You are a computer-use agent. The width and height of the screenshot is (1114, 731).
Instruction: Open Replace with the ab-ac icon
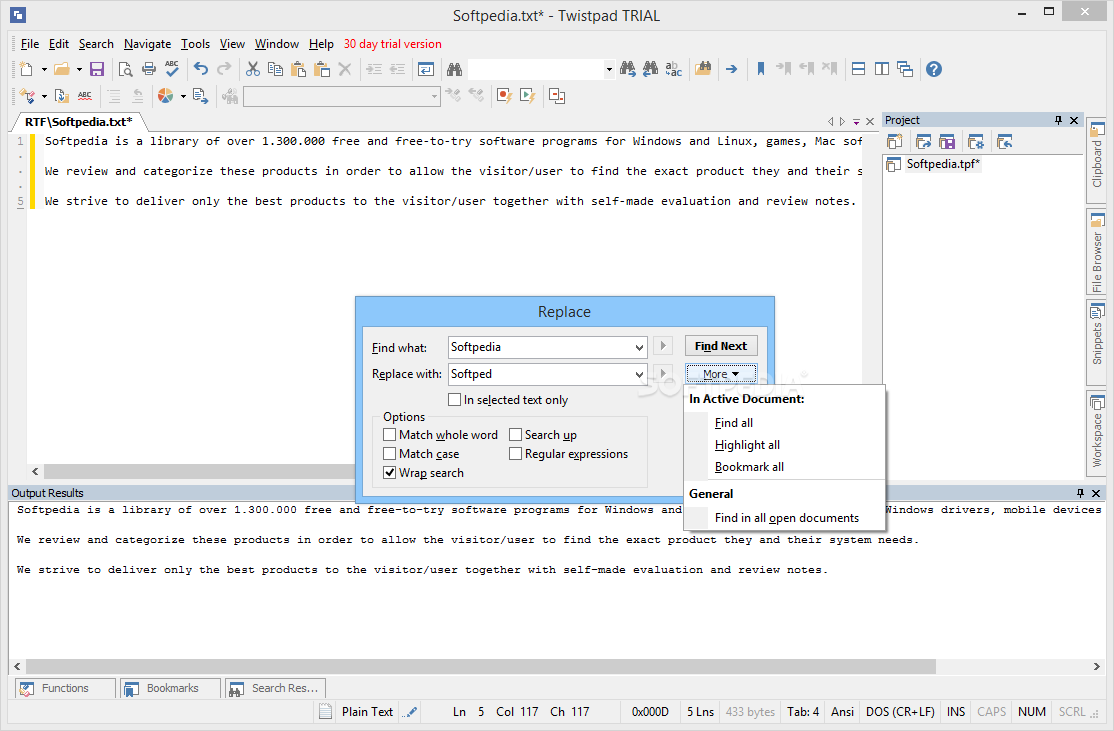tap(673, 69)
